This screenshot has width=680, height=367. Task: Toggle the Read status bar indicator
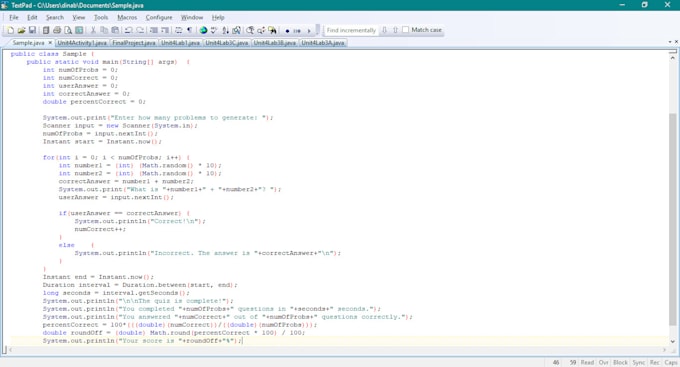(x=587, y=363)
